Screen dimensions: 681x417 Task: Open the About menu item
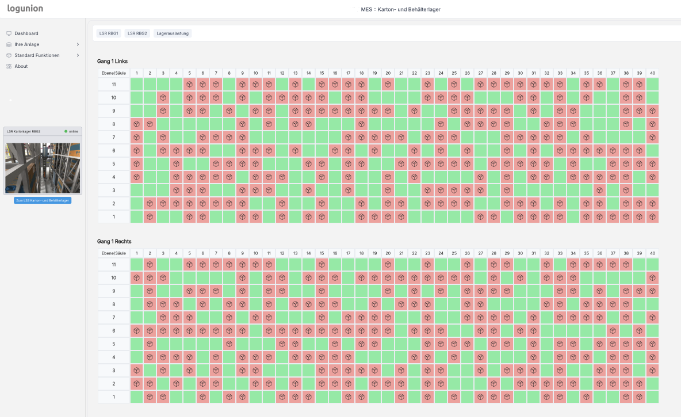21,66
